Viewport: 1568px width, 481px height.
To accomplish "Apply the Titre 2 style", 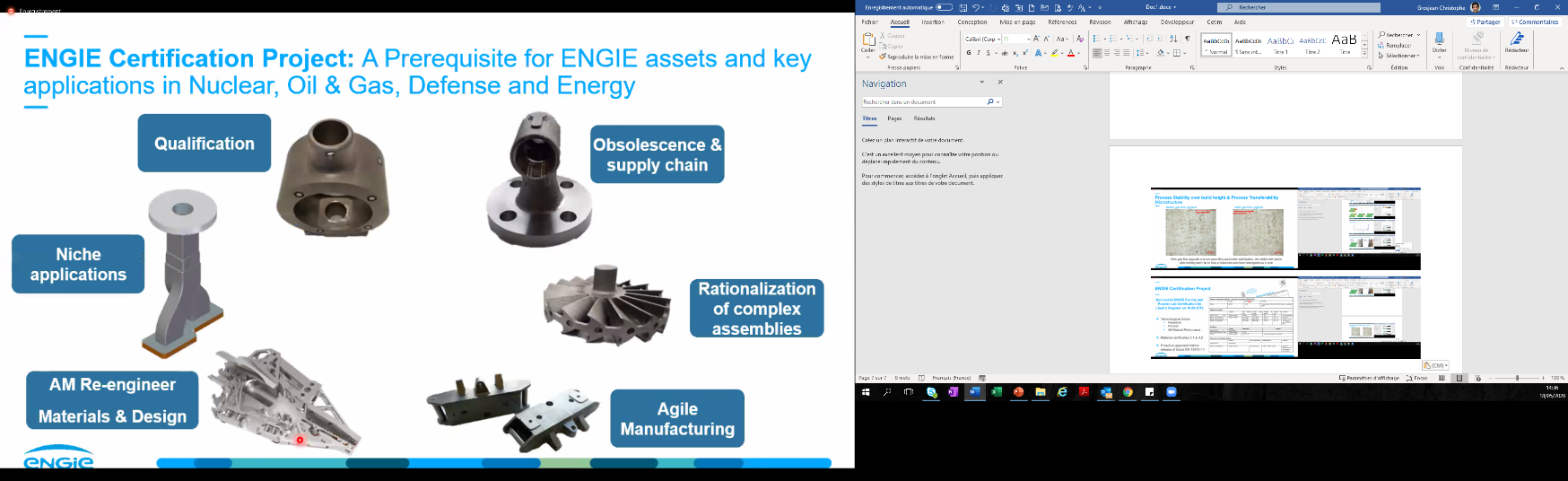I will pyautogui.click(x=1312, y=45).
